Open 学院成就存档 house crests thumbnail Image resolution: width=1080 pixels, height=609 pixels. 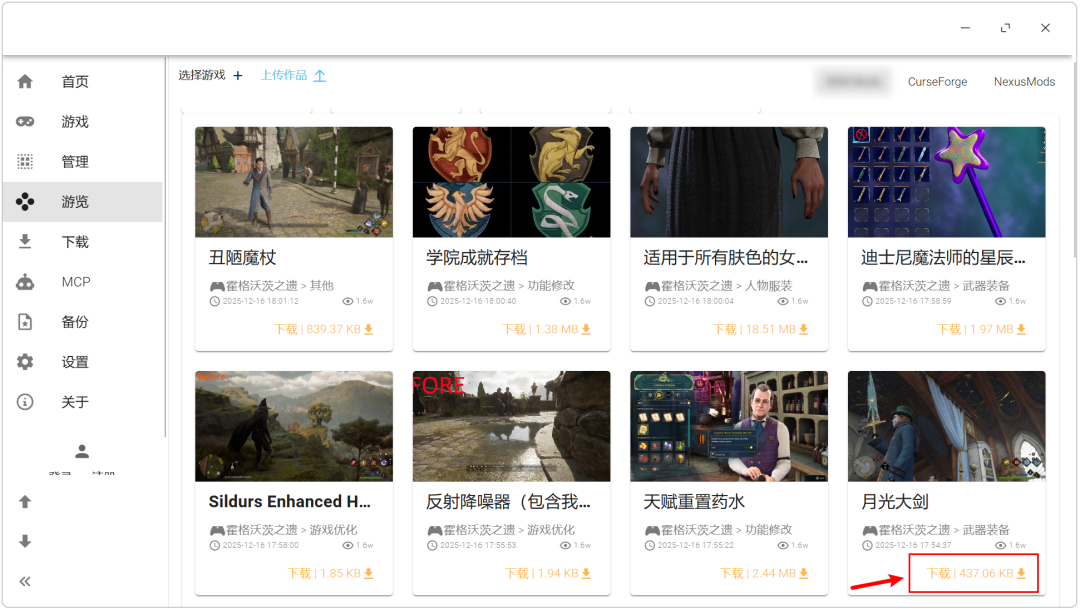coord(512,182)
